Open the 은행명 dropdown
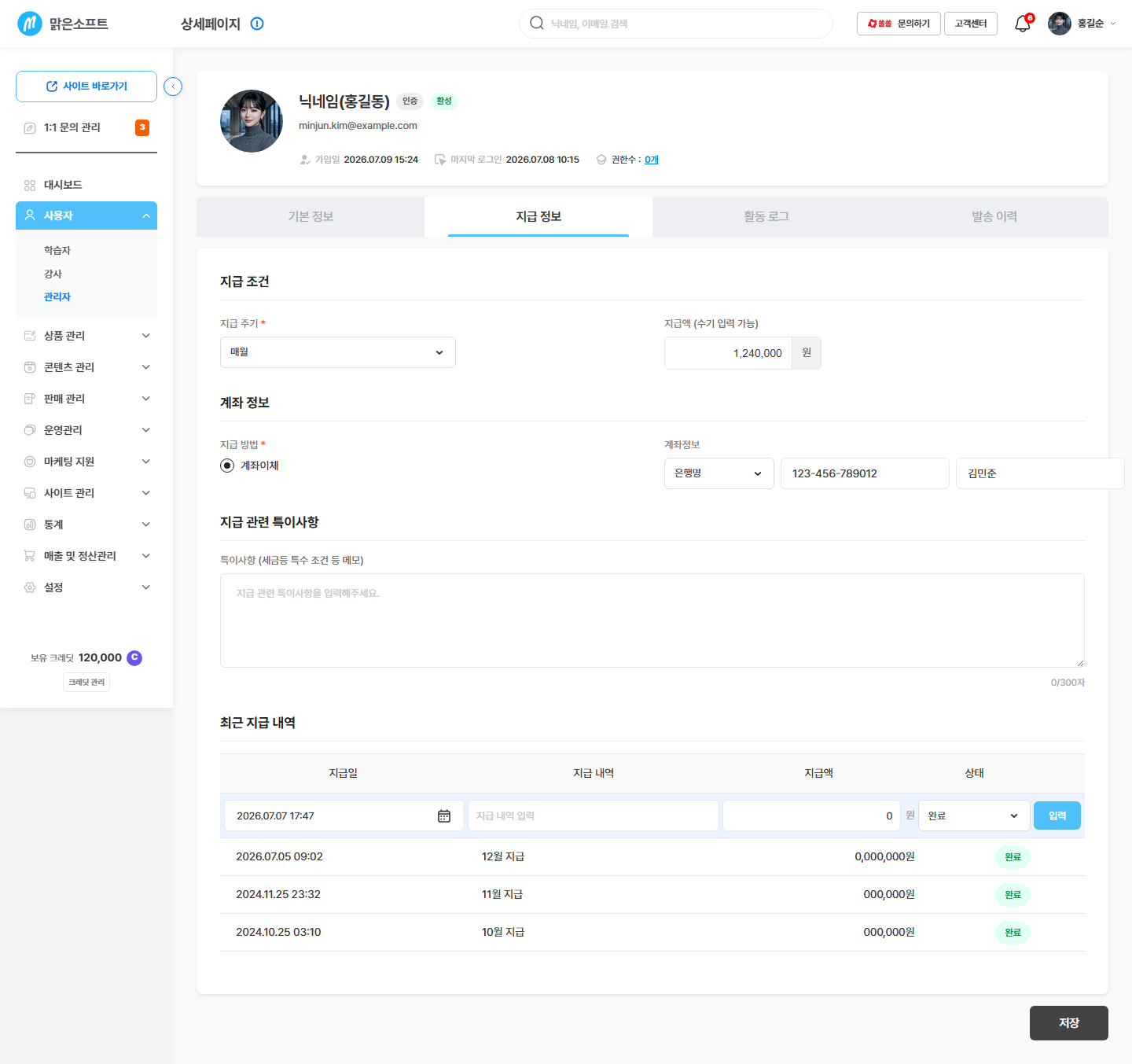 pyautogui.click(x=719, y=473)
